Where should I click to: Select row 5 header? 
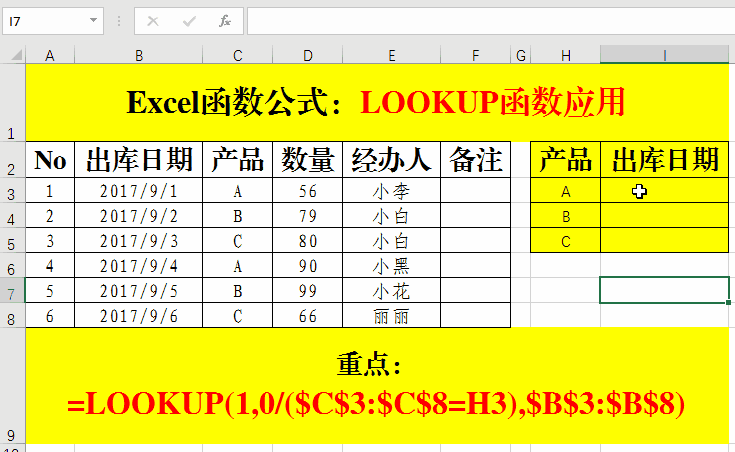tap(12, 241)
